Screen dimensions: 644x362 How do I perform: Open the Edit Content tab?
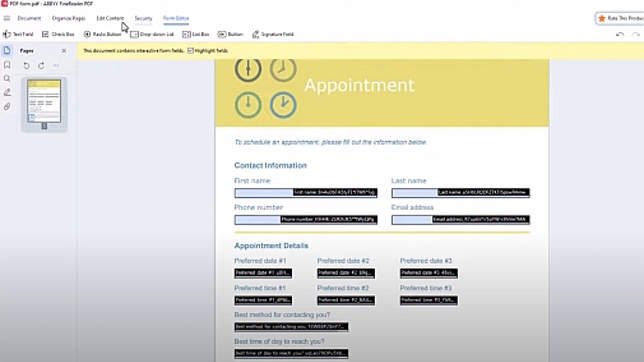coord(110,18)
